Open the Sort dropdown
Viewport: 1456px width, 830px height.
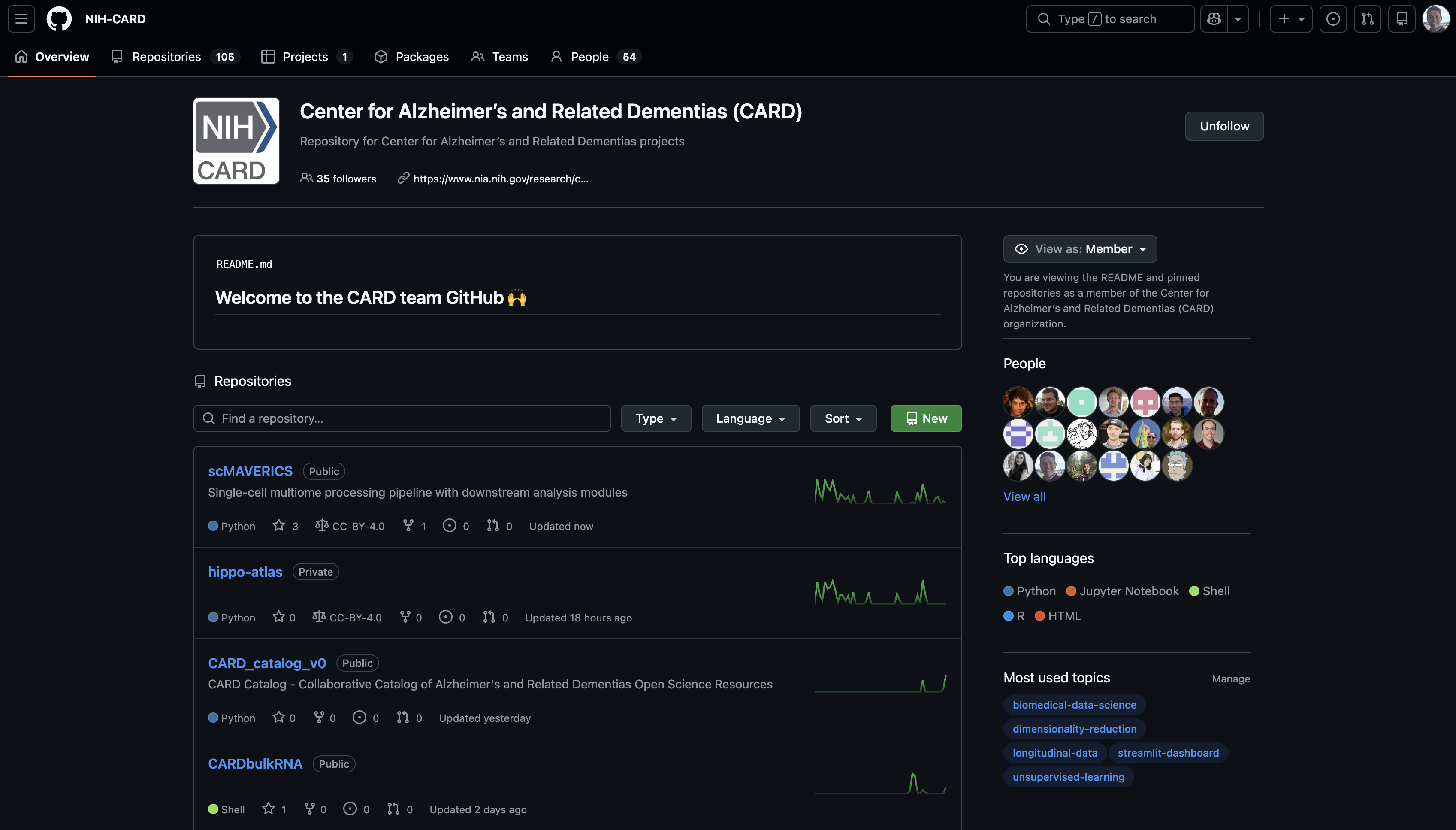coord(843,418)
